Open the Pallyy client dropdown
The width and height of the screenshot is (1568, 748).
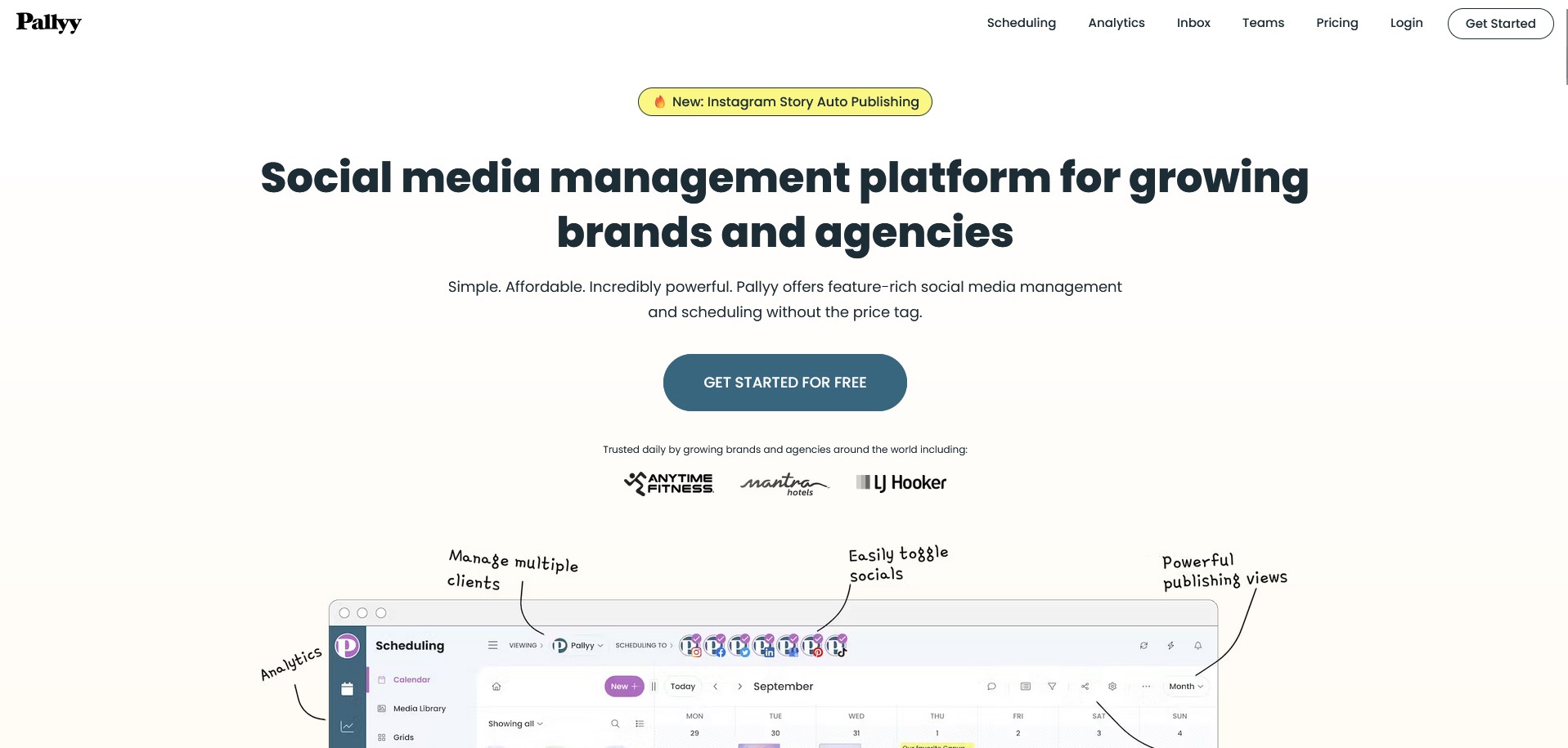(x=578, y=645)
